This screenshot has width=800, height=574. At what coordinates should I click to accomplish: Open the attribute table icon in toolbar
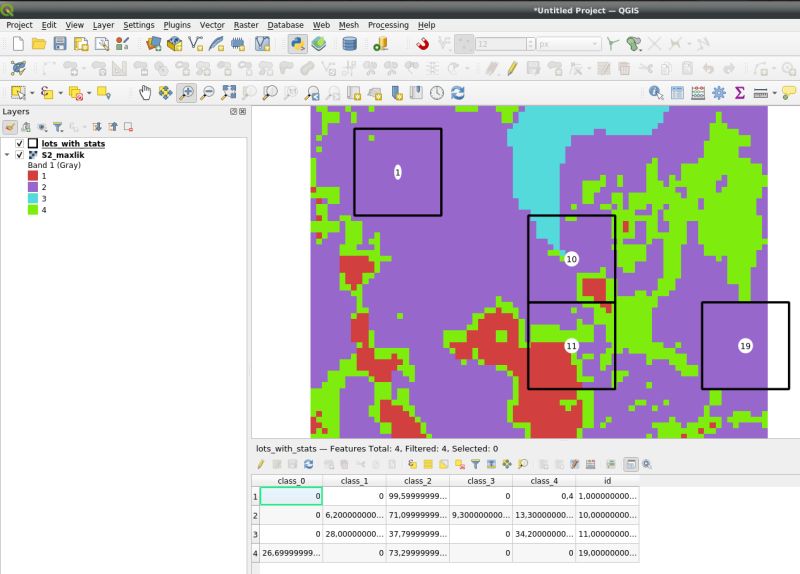click(x=677, y=93)
